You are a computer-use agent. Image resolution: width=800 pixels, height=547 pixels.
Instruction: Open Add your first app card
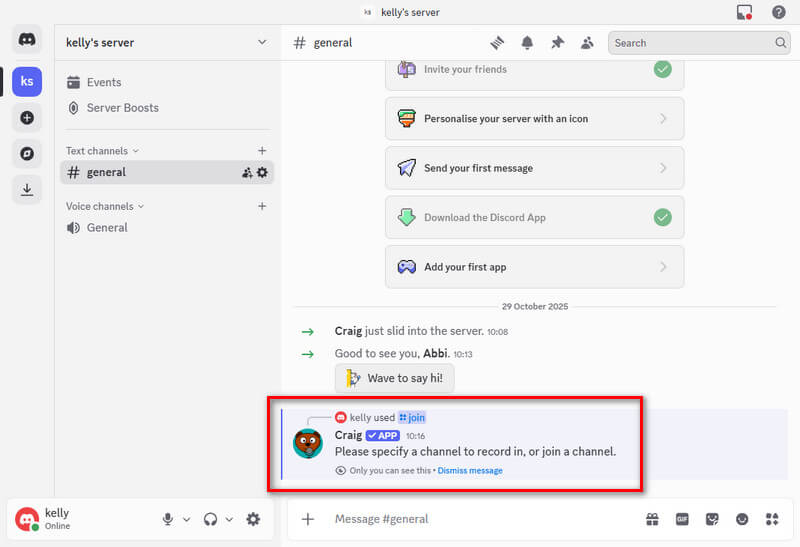(x=535, y=267)
